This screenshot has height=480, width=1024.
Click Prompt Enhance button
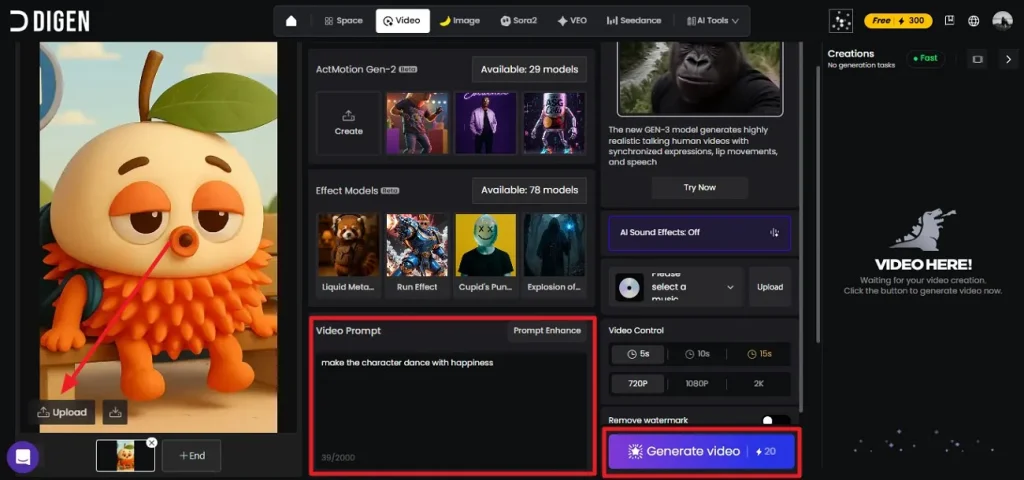click(547, 330)
